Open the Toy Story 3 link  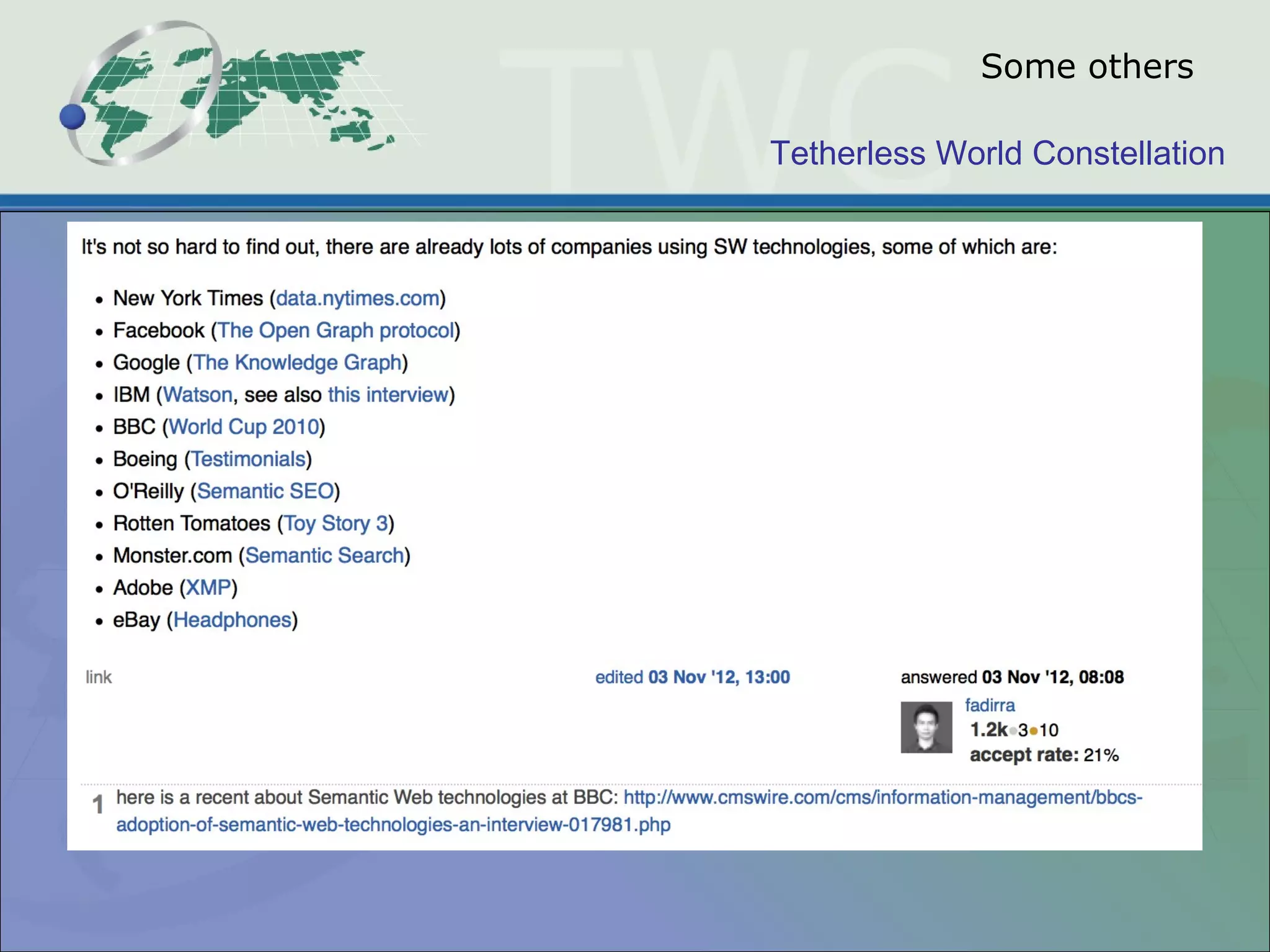[335, 524]
